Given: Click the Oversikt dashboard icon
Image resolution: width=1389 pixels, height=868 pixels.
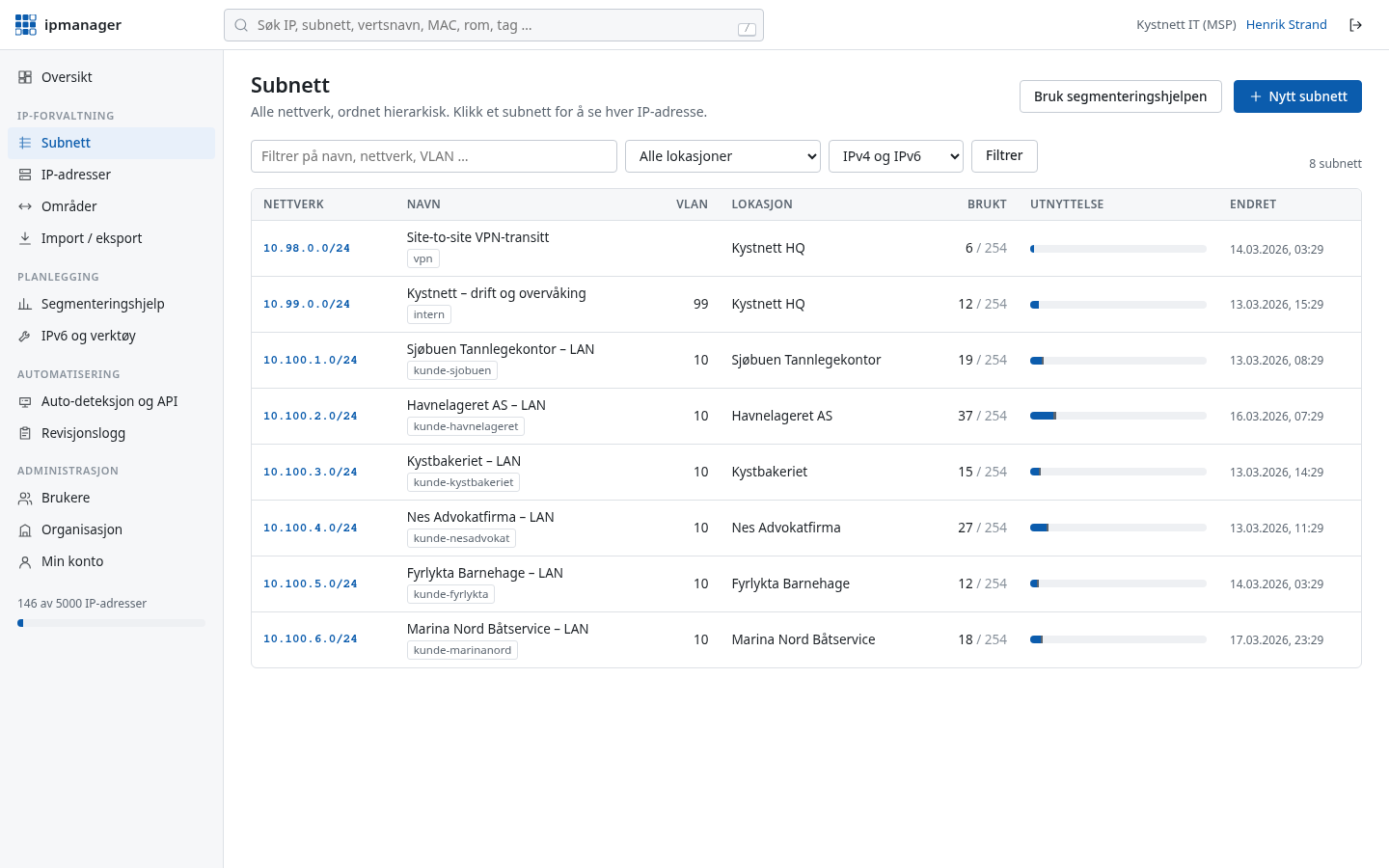Looking at the screenshot, I should tap(25, 77).
